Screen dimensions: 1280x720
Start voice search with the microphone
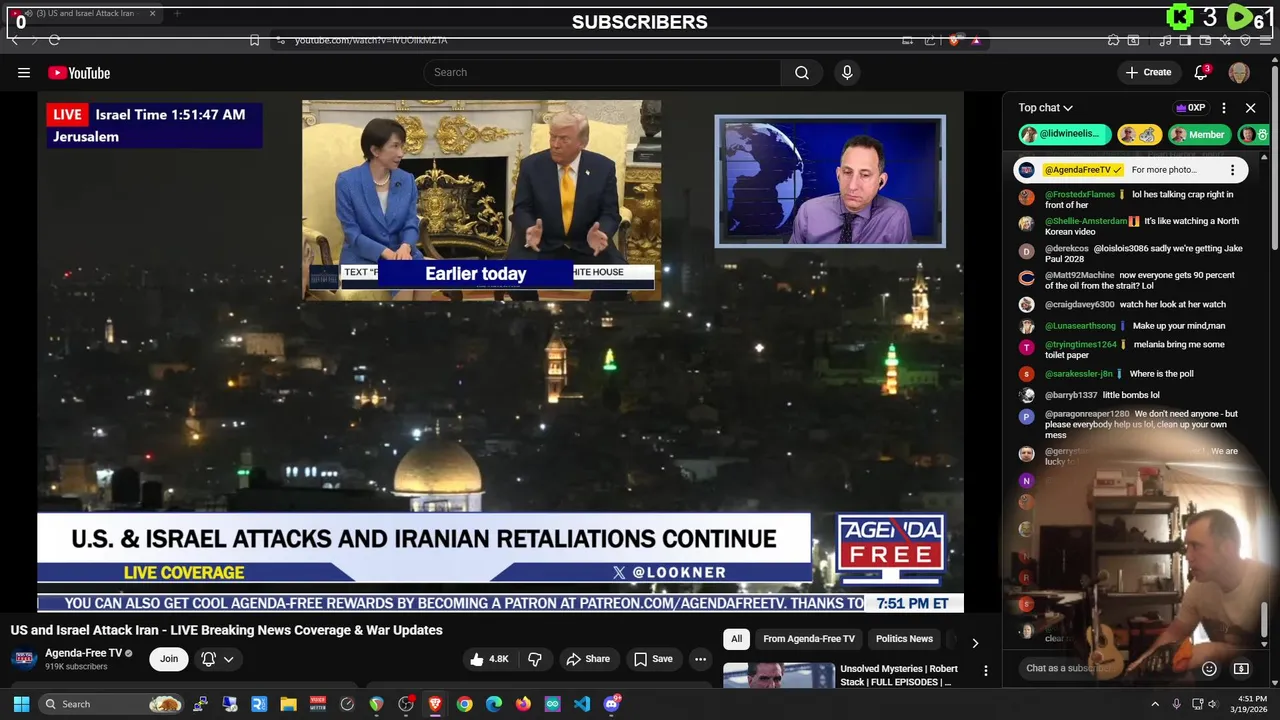(x=847, y=72)
